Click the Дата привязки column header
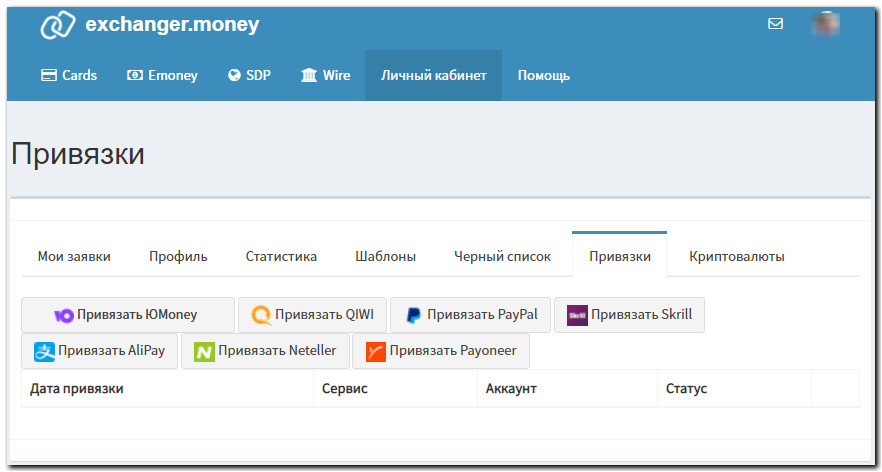The height and width of the screenshot is (472, 882). coord(76,389)
